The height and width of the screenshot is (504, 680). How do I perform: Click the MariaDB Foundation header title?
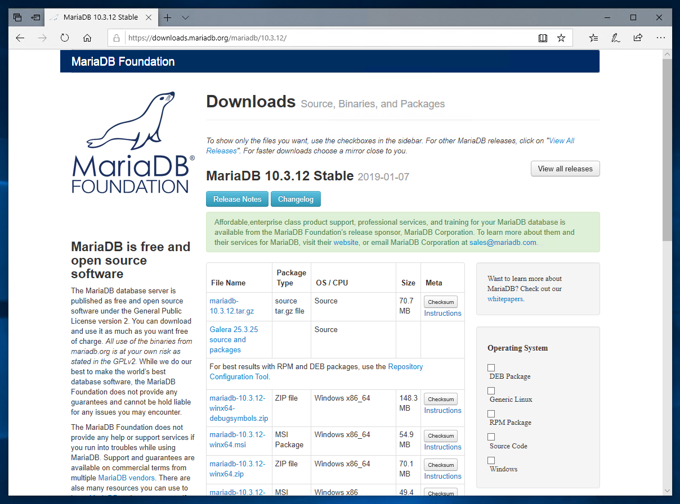[x=123, y=62]
